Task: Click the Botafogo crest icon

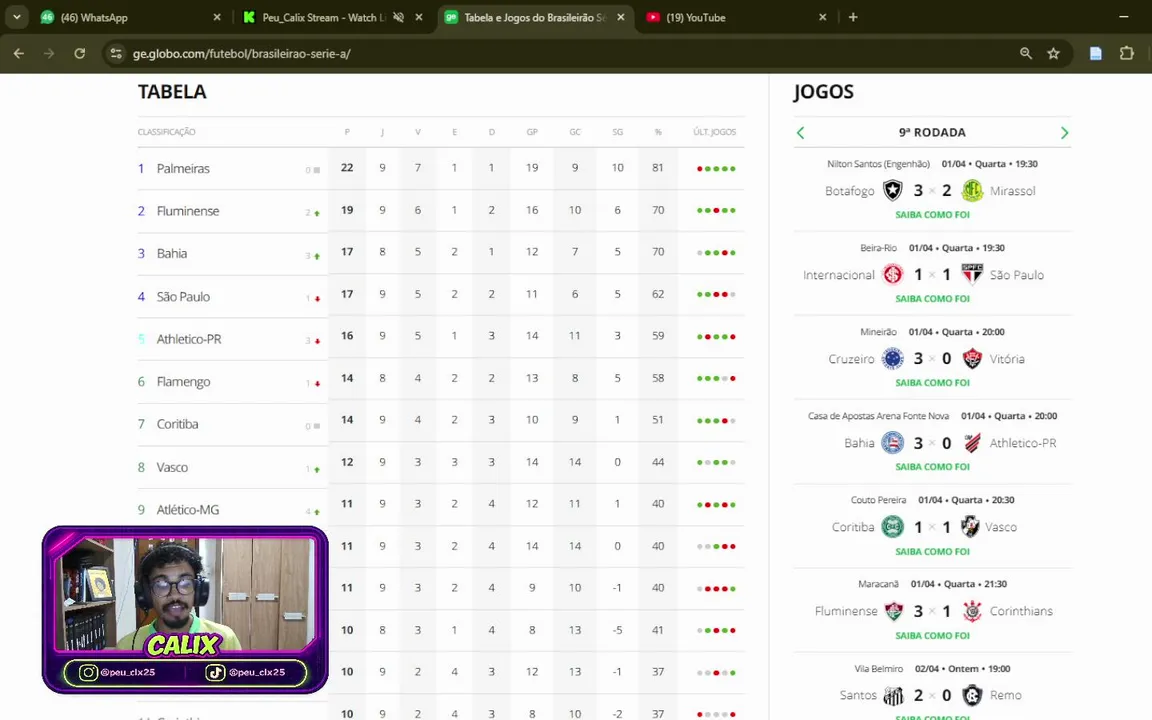Action: [893, 191]
